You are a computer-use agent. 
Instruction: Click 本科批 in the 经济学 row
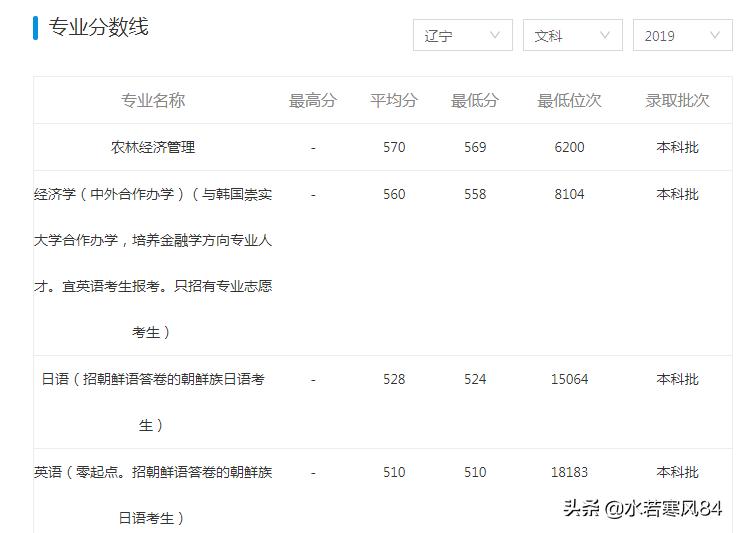pyautogui.click(x=677, y=194)
